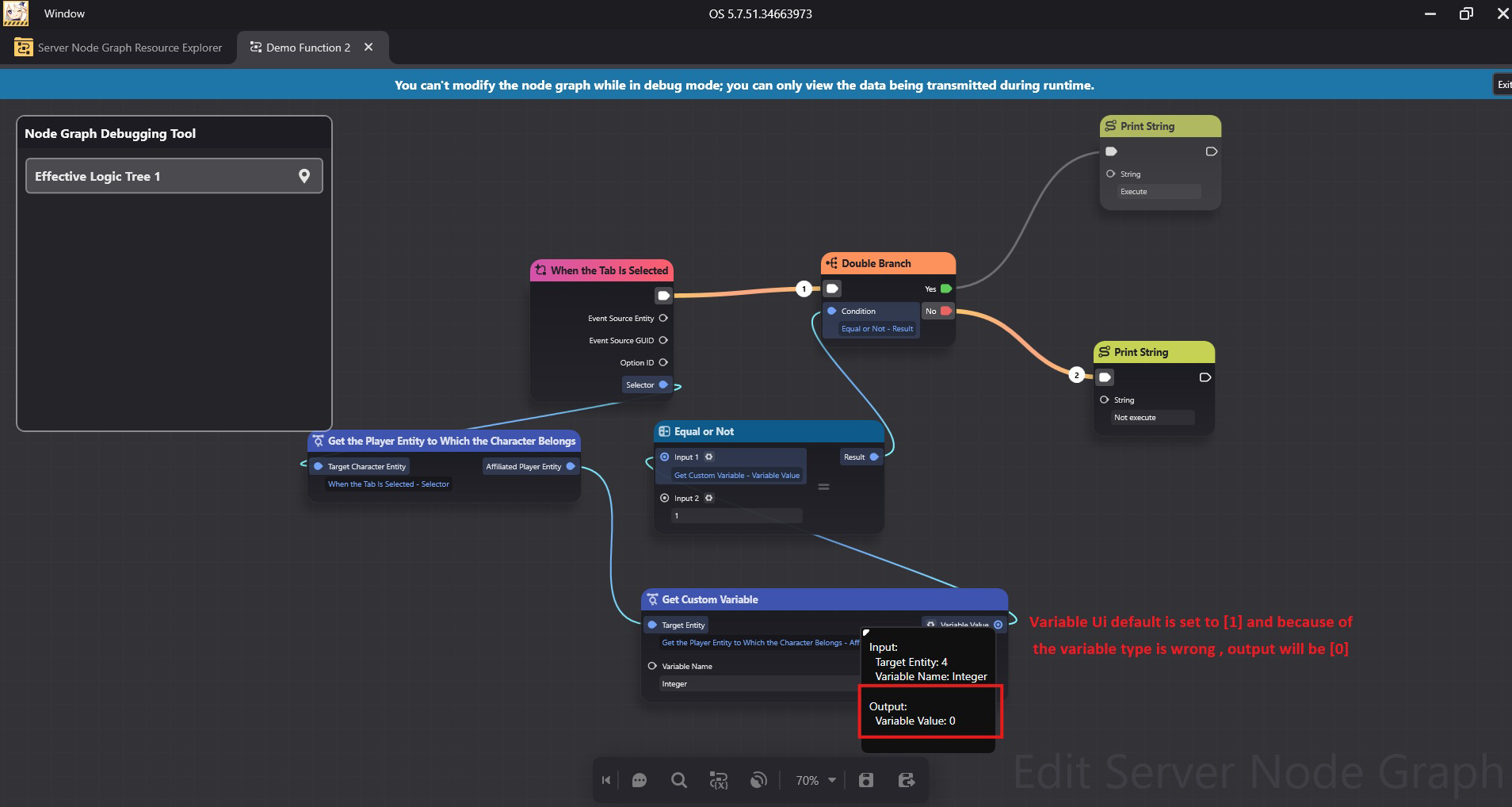Click the Event Source Entity output port
The width and height of the screenshot is (1512, 807).
pyautogui.click(x=663, y=318)
